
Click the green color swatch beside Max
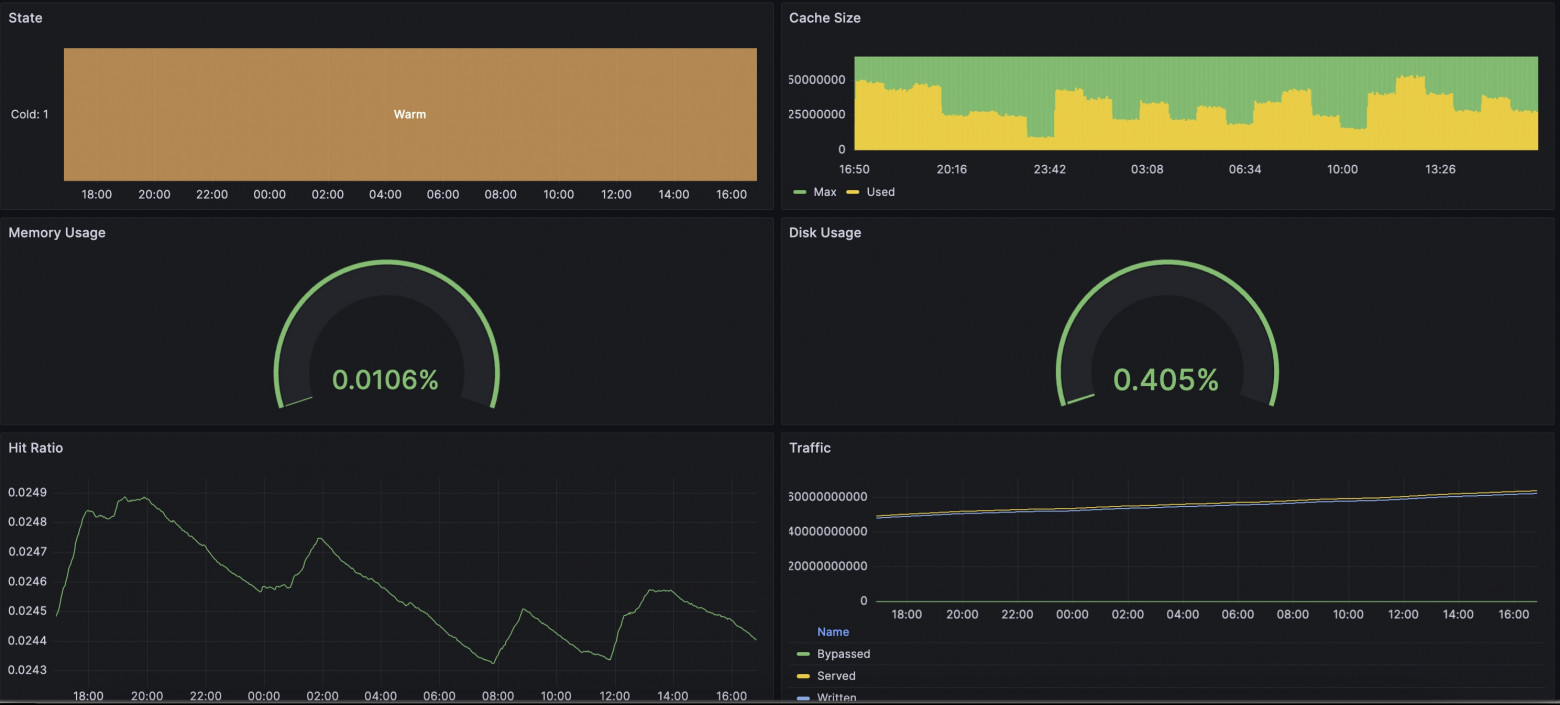pos(800,192)
